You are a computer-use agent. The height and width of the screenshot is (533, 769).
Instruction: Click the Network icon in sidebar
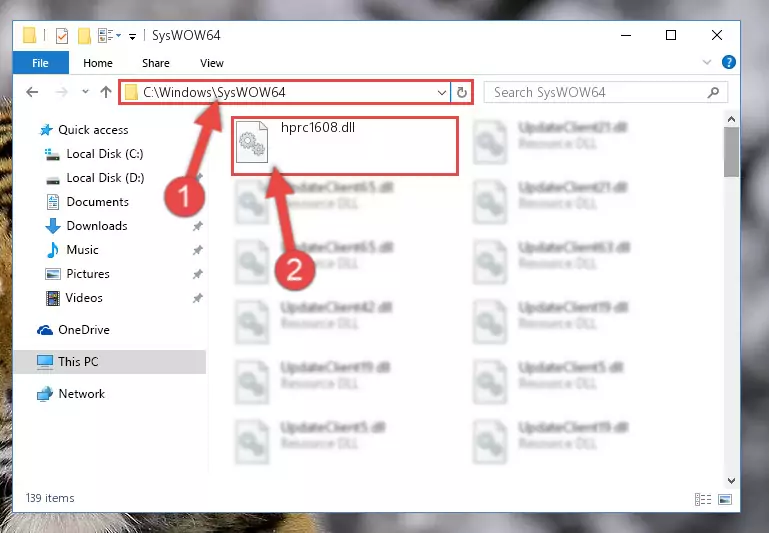coord(45,394)
